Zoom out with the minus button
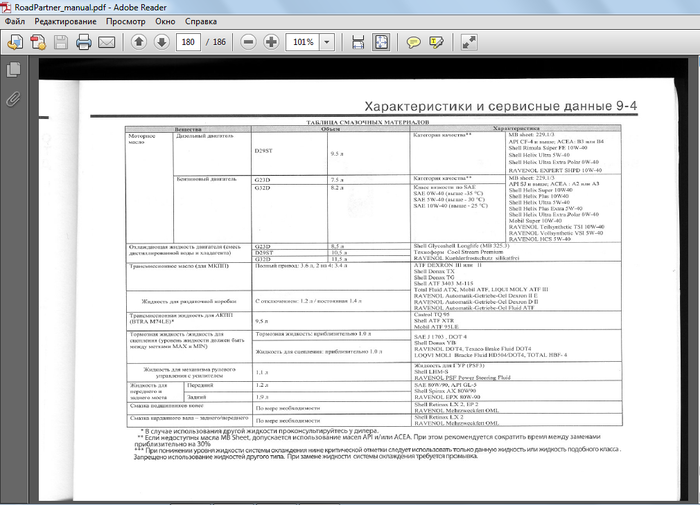This screenshot has width=700, height=505. [x=248, y=42]
